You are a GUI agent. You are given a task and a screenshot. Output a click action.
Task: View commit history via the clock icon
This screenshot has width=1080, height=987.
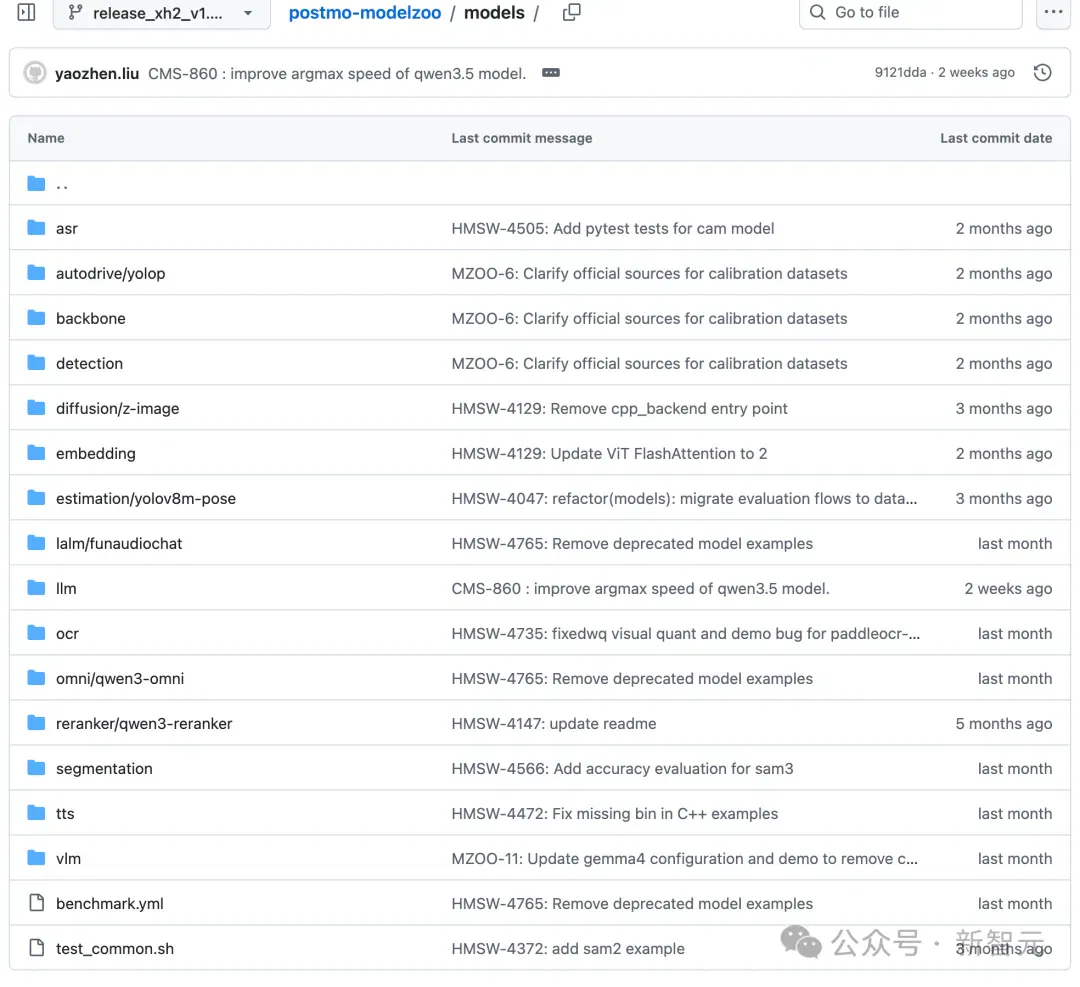click(x=1043, y=72)
